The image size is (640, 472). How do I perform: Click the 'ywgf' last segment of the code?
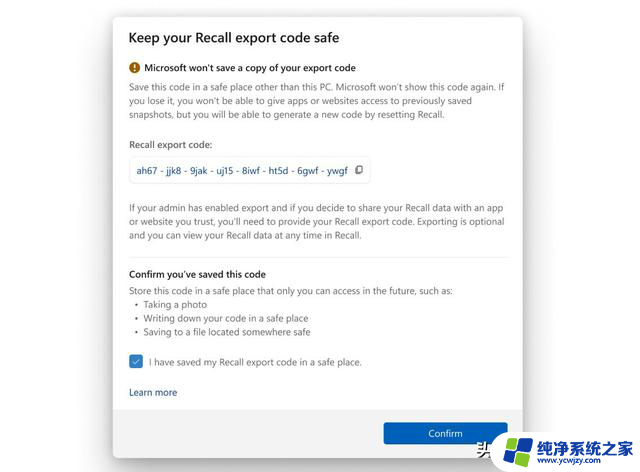click(338, 171)
